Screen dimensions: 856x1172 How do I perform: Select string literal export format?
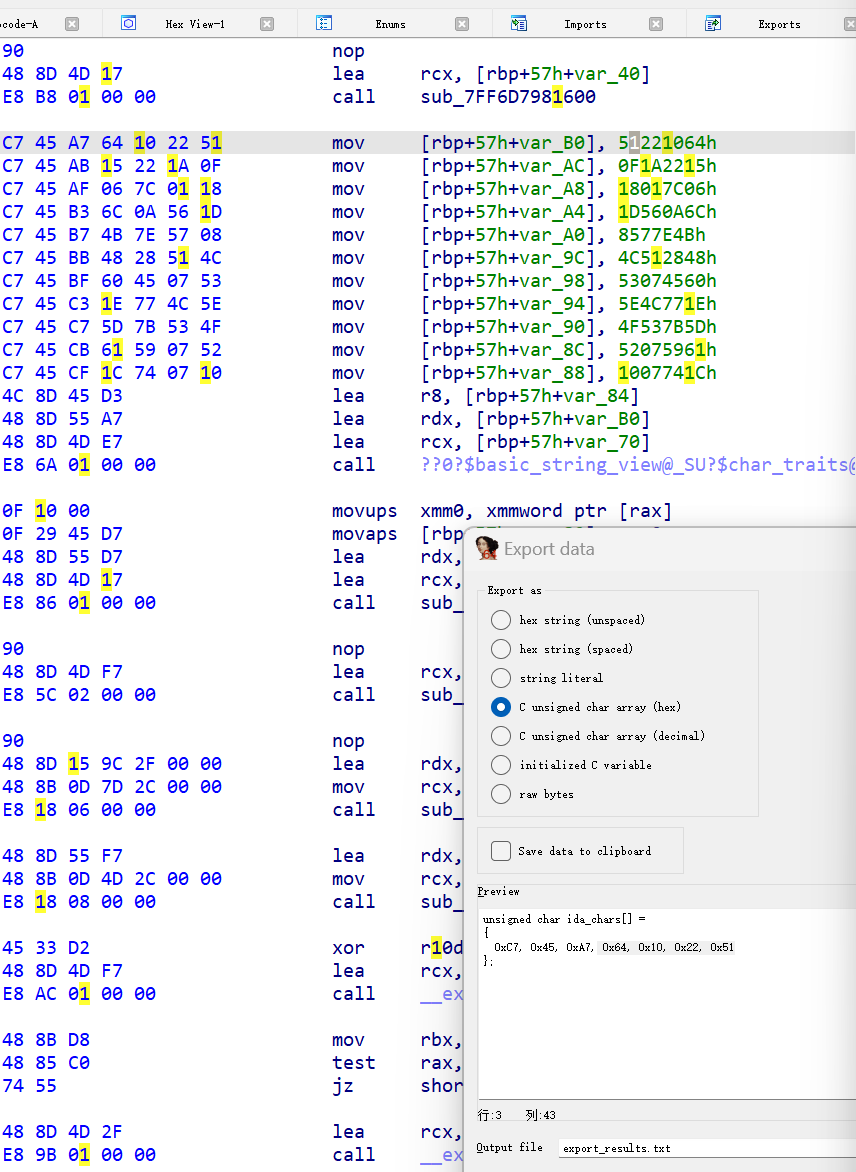501,678
